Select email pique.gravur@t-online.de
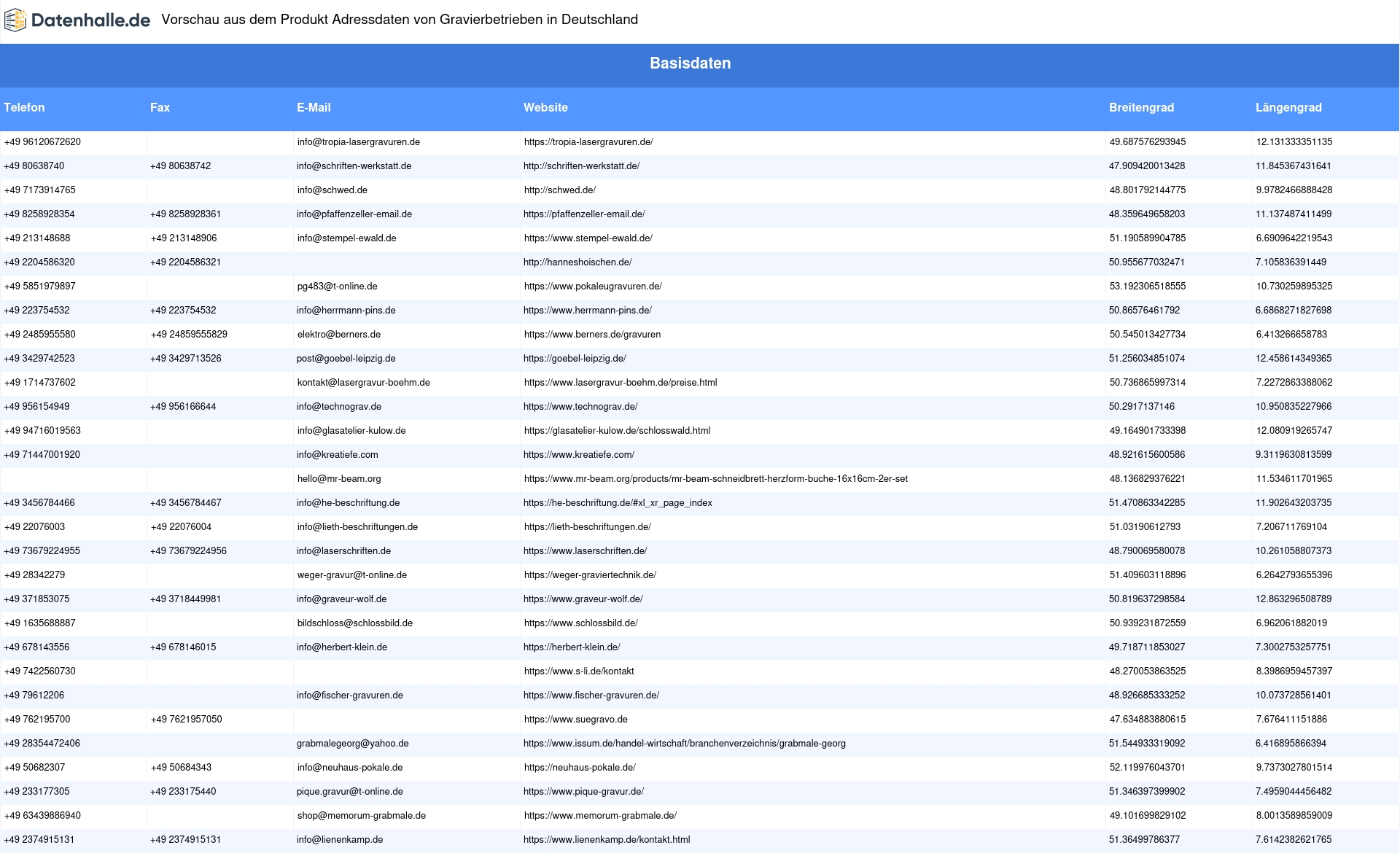This screenshot has width=1400, height=853. click(350, 792)
